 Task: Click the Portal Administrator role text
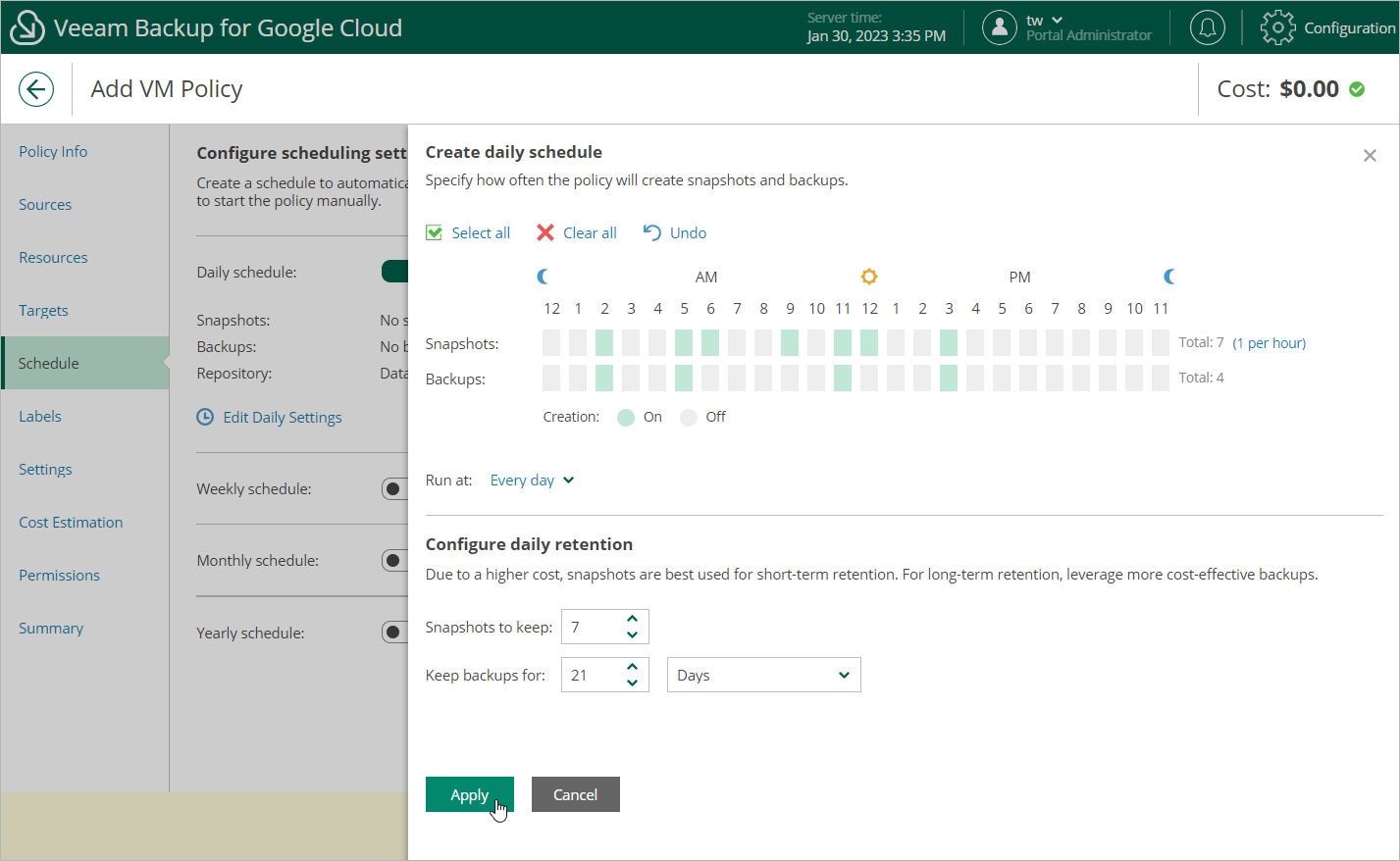[x=1089, y=35]
